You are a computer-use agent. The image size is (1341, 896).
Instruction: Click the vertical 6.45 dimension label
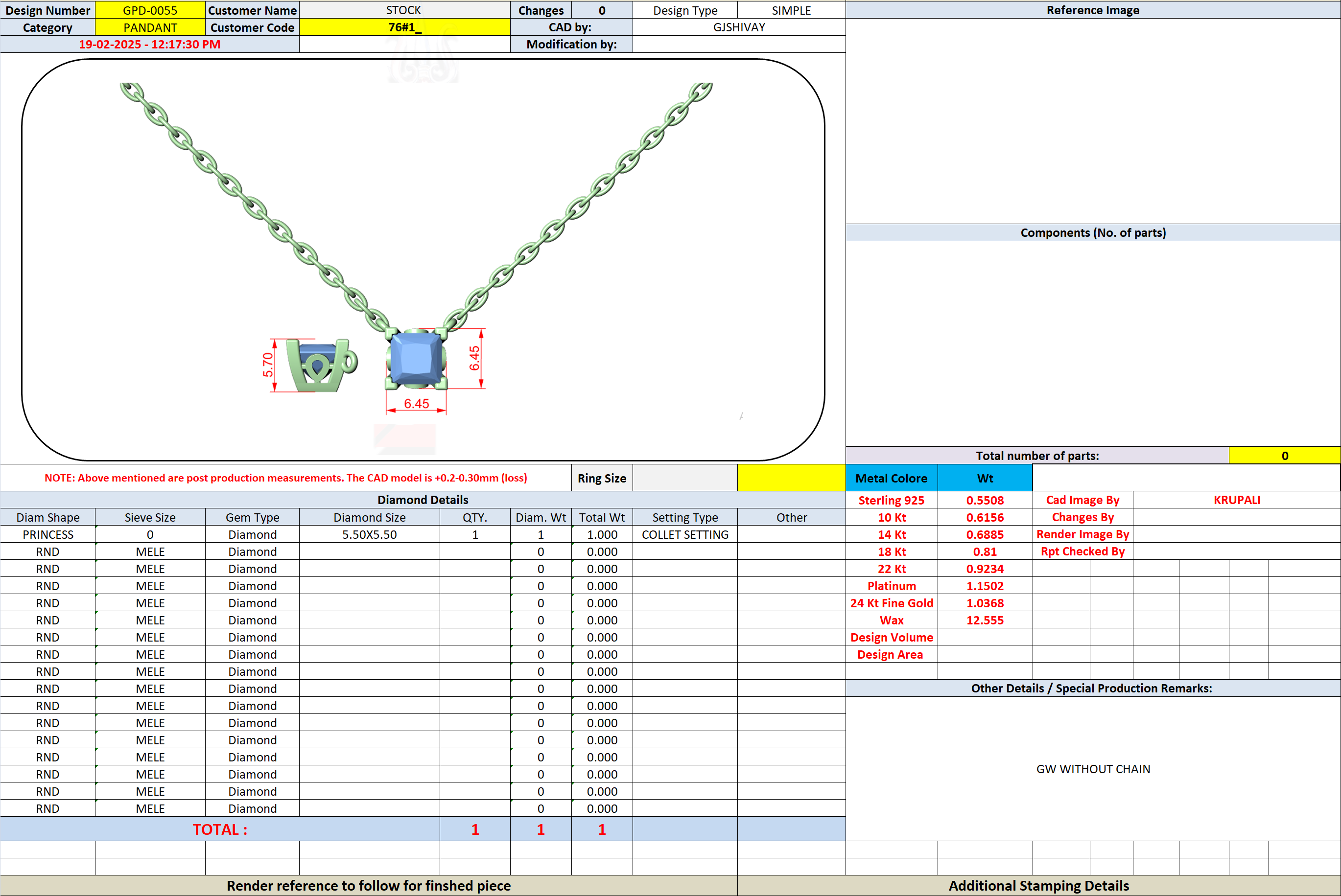(474, 358)
